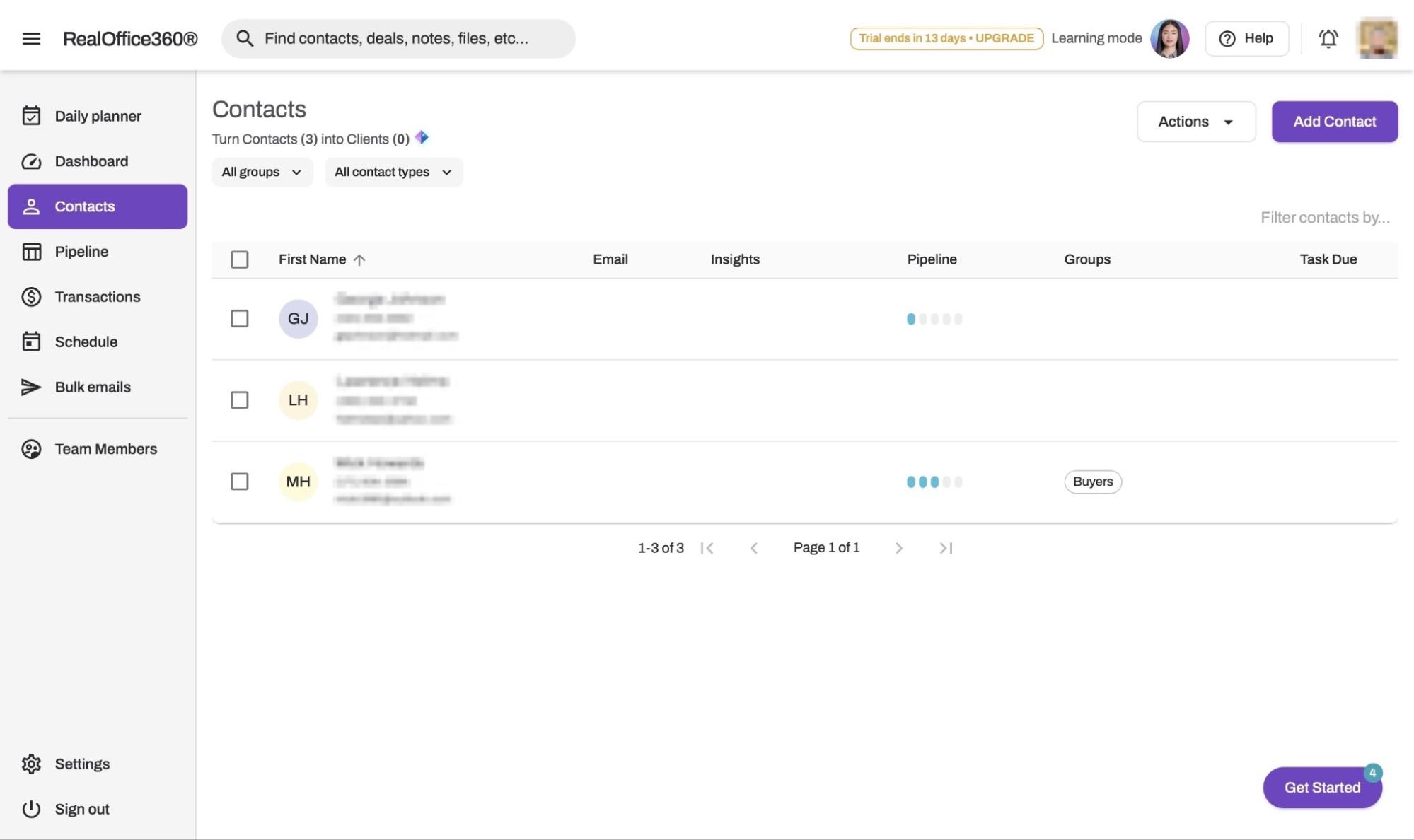1414x840 pixels.
Task: Open the All contact types dropdown
Action: click(x=393, y=172)
